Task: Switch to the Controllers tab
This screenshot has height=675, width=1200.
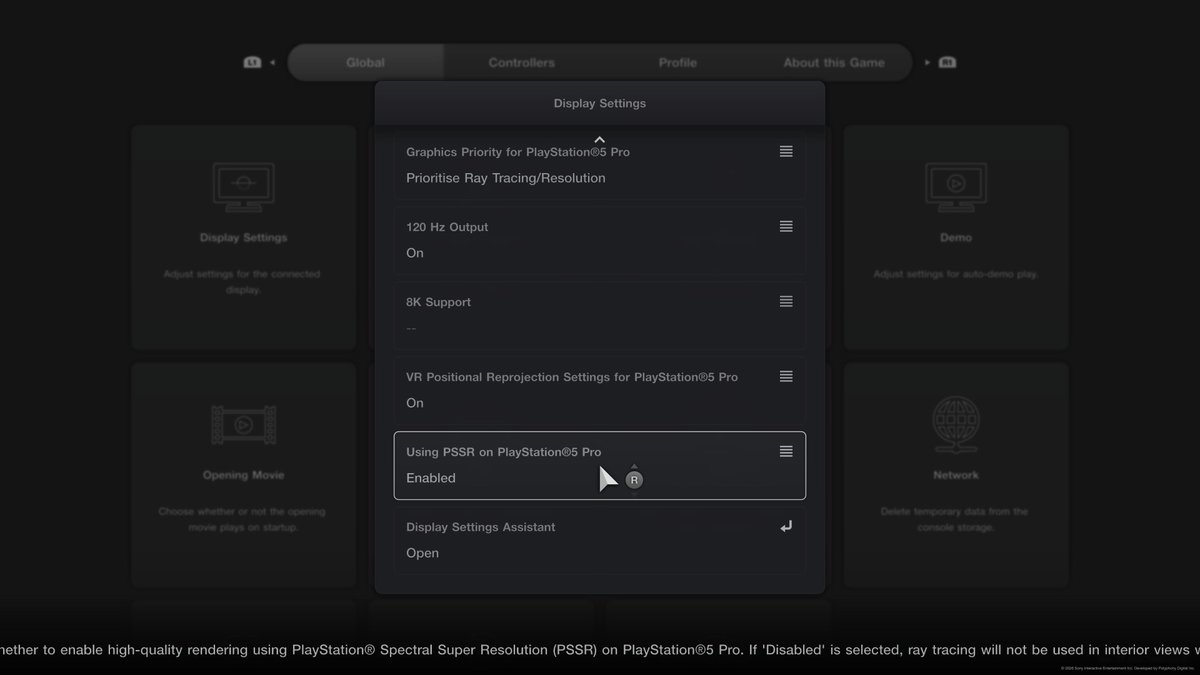Action: (521, 62)
